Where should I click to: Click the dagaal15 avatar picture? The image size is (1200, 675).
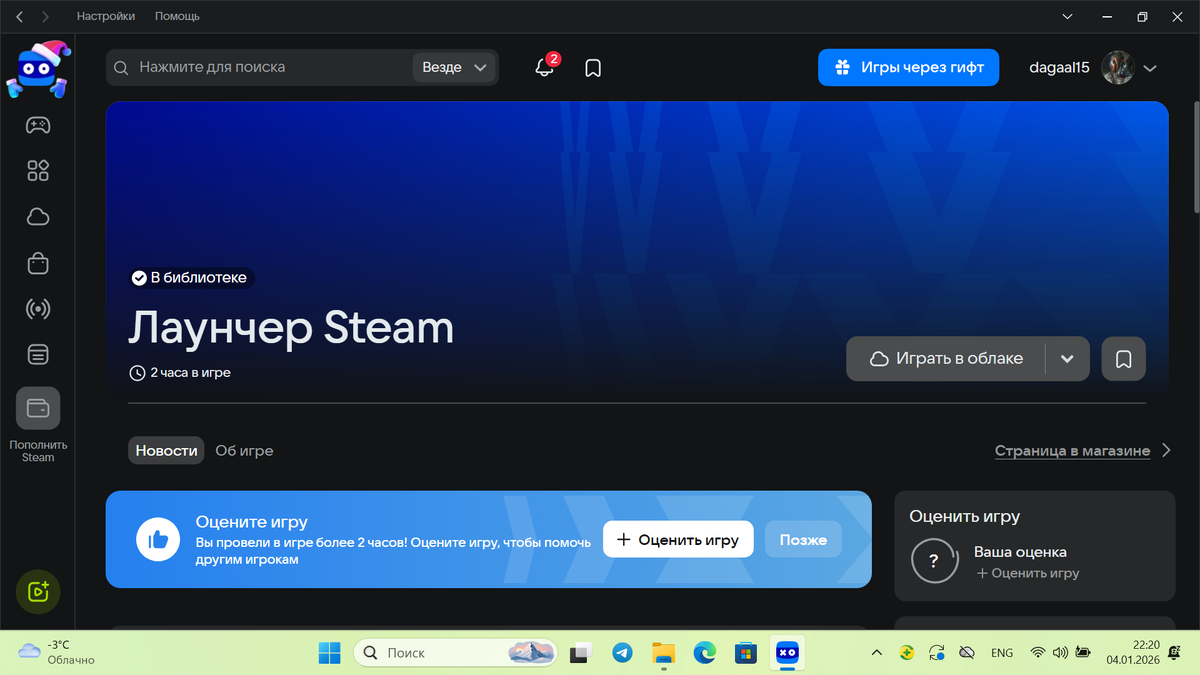tap(1117, 67)
